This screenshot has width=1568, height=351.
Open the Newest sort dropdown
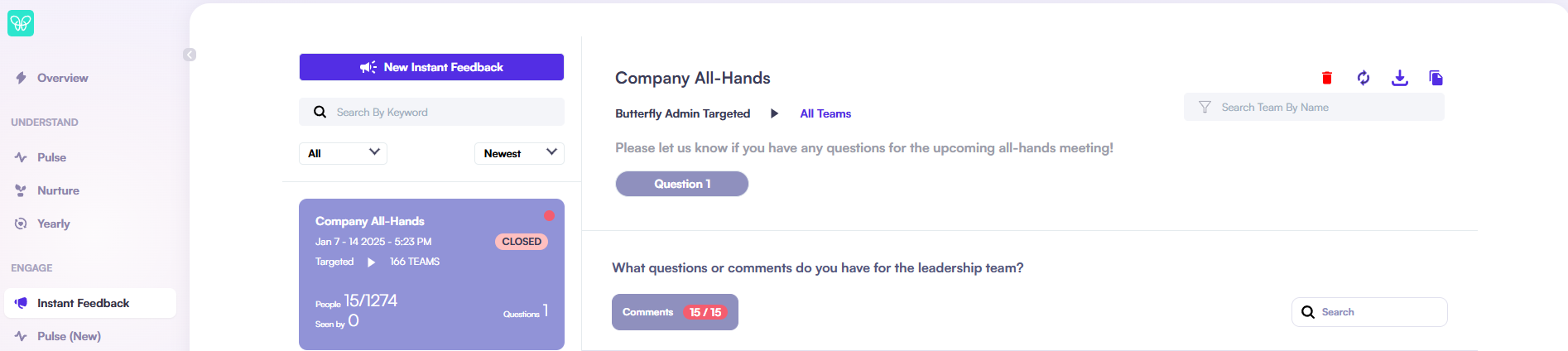[519, 153]
